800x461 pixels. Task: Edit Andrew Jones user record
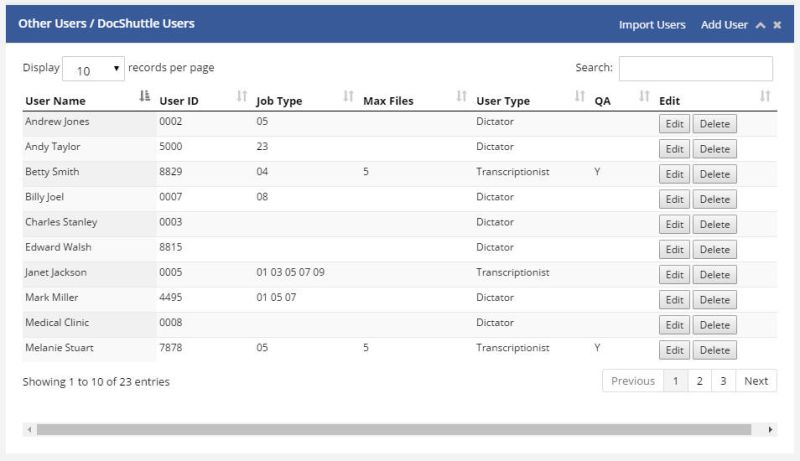674,124
